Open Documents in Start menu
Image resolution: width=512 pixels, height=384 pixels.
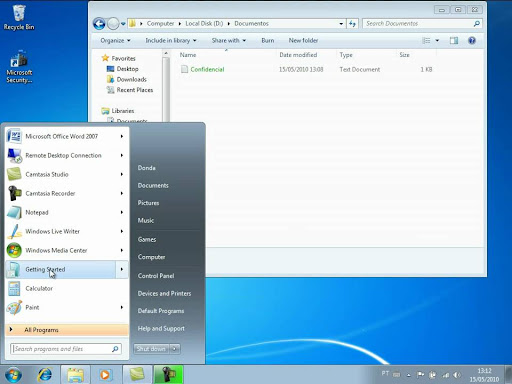pos(153,185)
